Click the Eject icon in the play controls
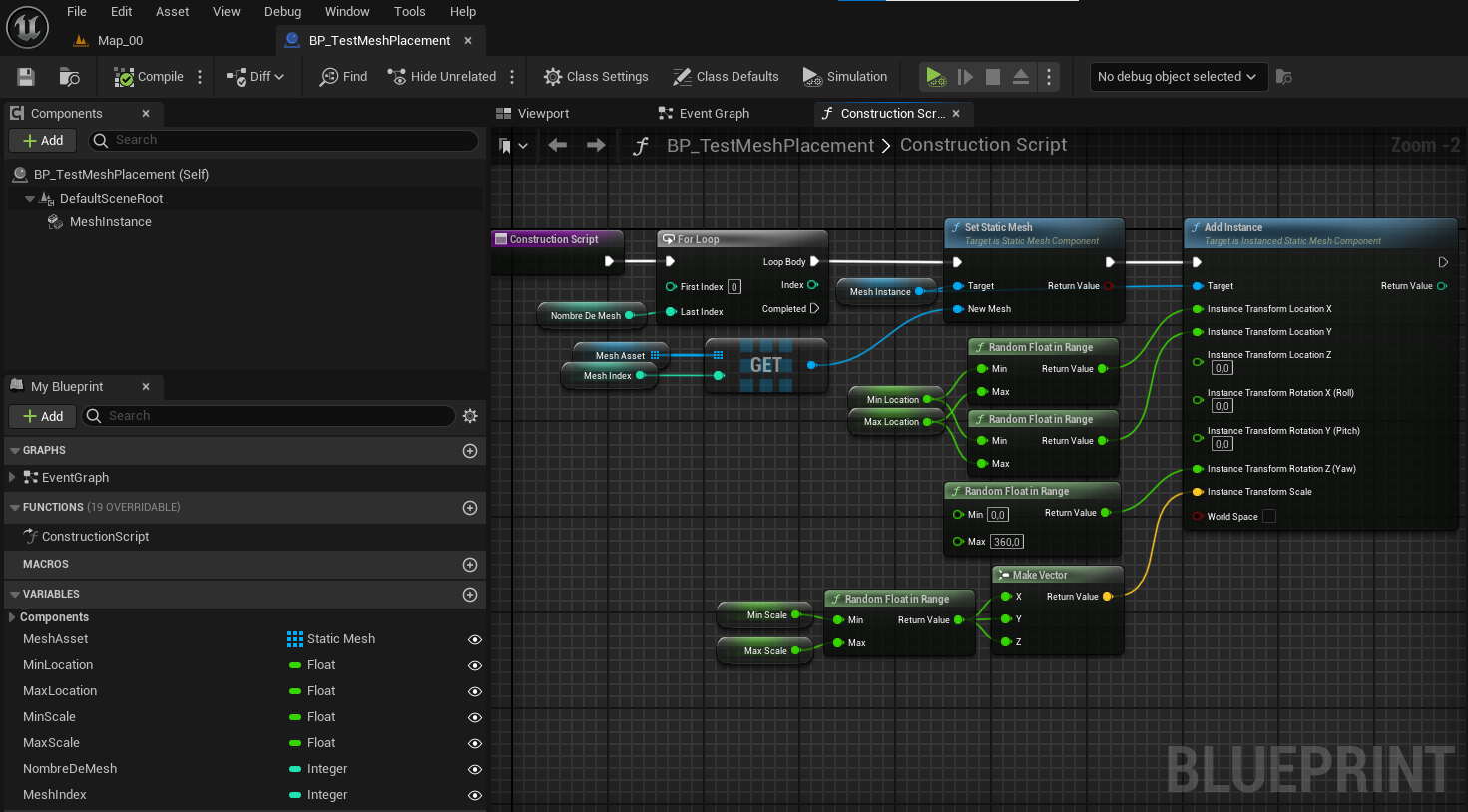 pos(1021,77)
